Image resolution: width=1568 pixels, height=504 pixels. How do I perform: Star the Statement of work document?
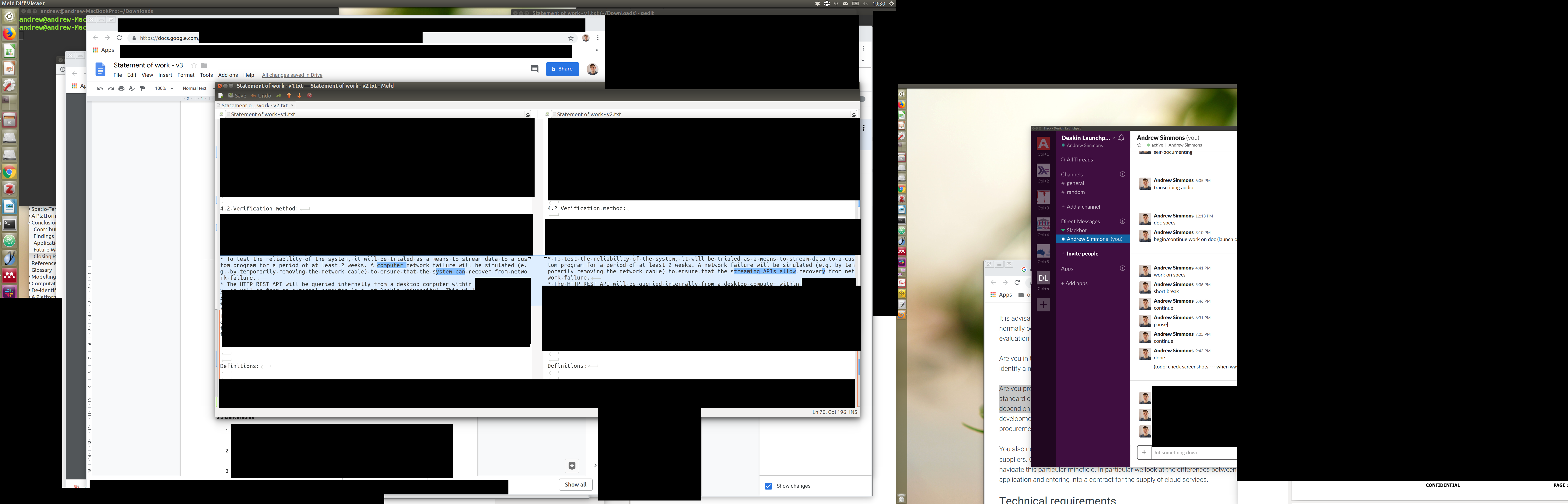click(x=194, y=65)
